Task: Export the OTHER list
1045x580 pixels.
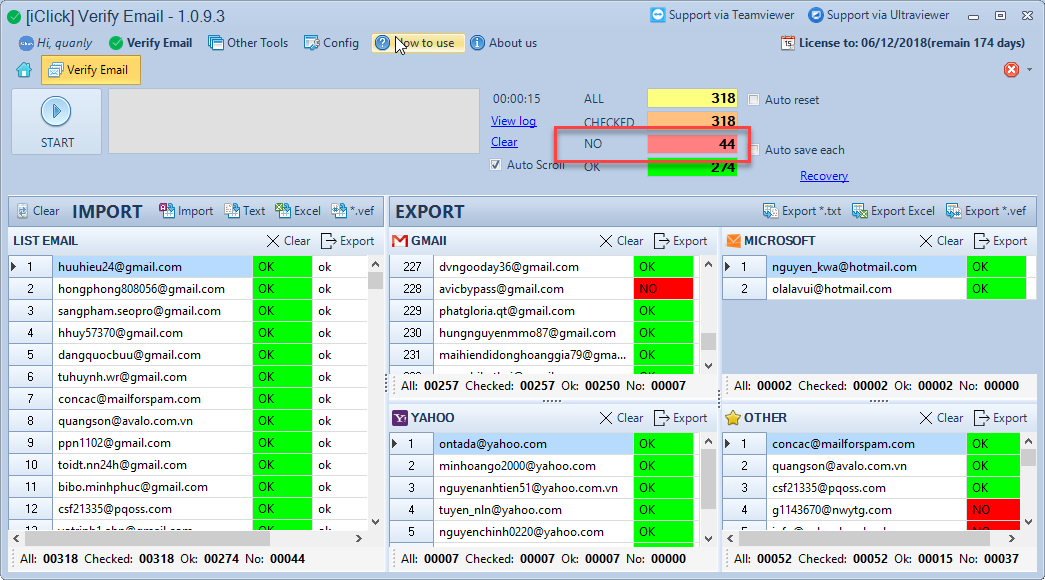Action: (x=1000, y=418)
